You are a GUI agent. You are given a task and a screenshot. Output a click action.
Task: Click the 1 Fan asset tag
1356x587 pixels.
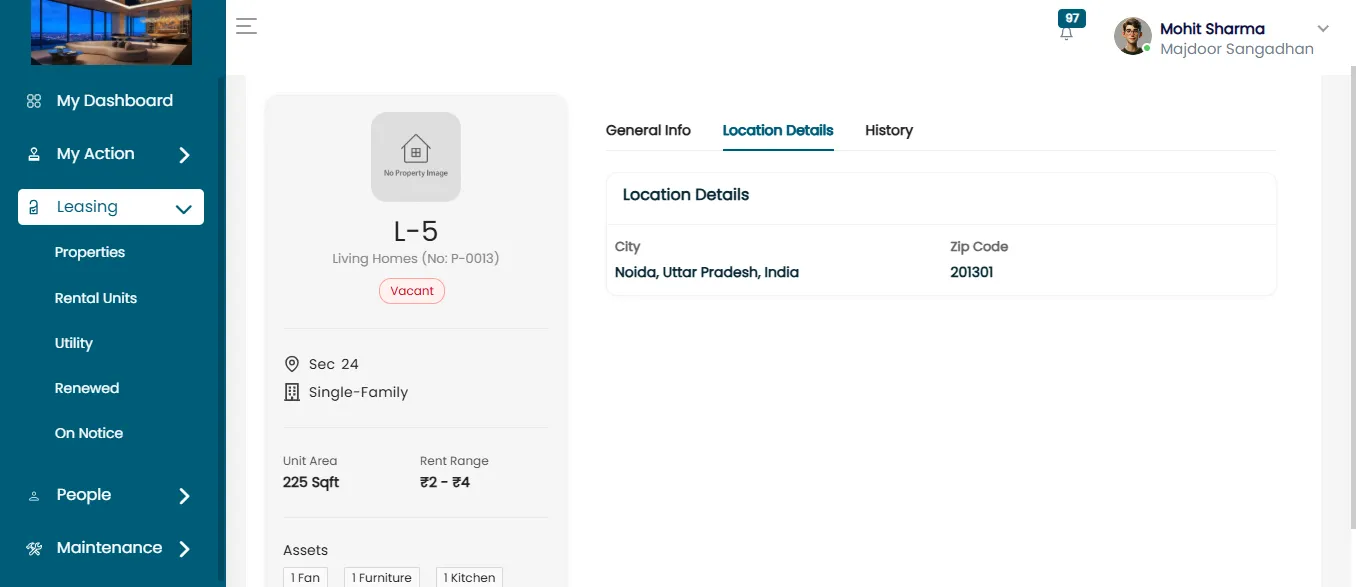305,577
